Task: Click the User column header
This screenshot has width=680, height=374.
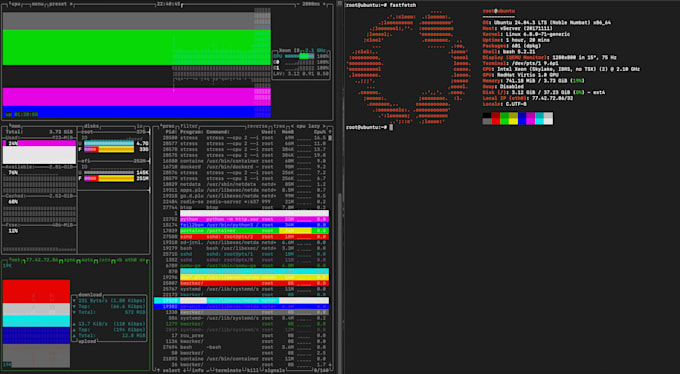Action: [268, 132]
